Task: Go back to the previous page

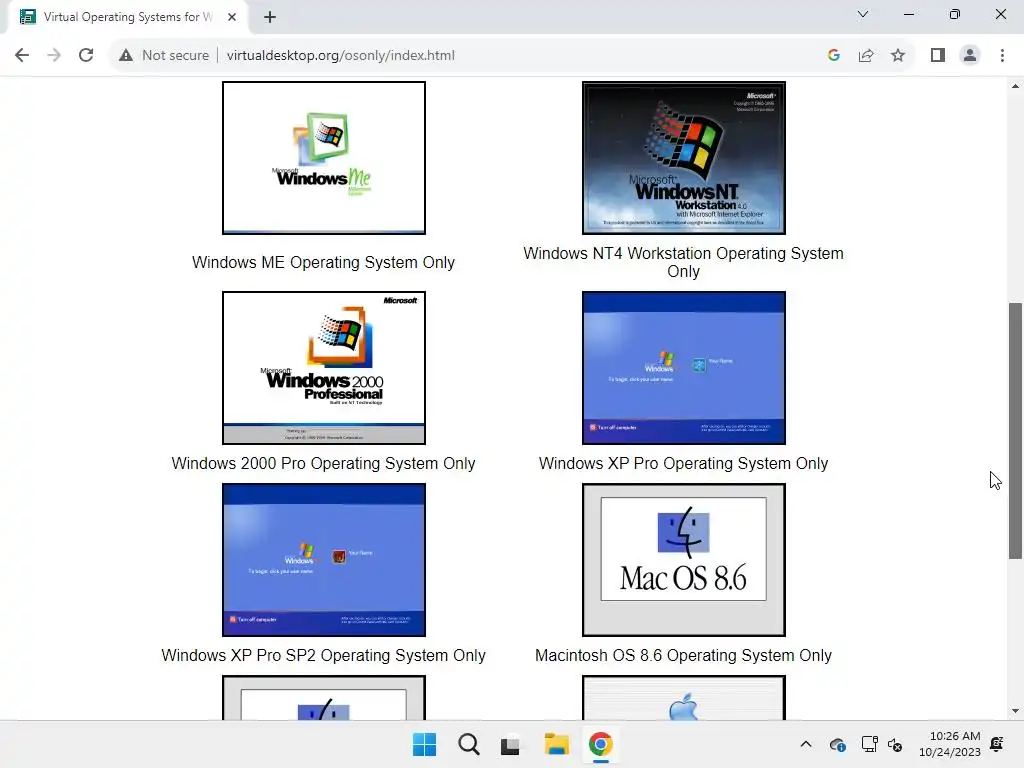Action: pos(22,56)
